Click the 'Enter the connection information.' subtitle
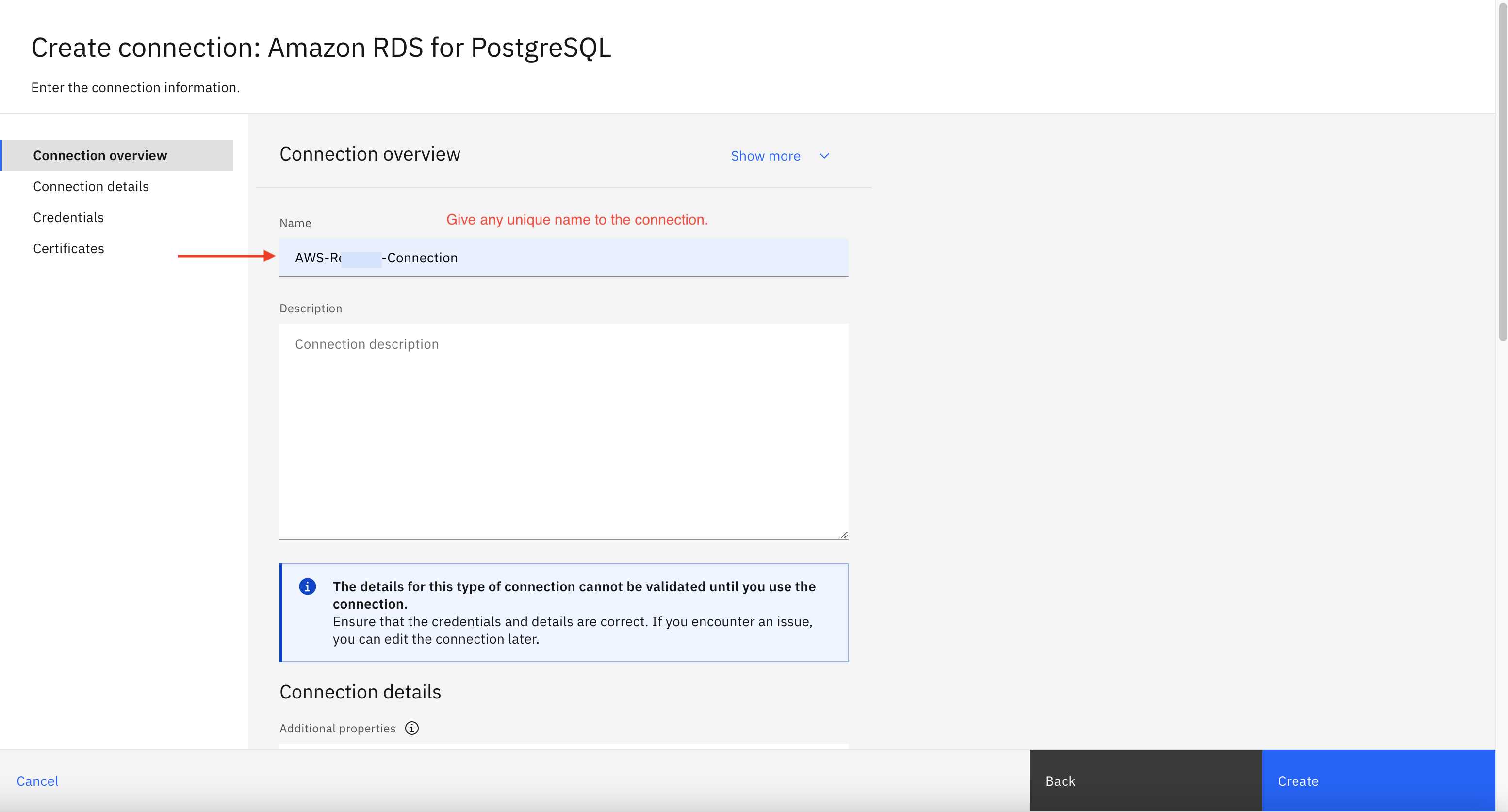The width and height of the screenshot is (1508, 812). [x=135, y=87]
